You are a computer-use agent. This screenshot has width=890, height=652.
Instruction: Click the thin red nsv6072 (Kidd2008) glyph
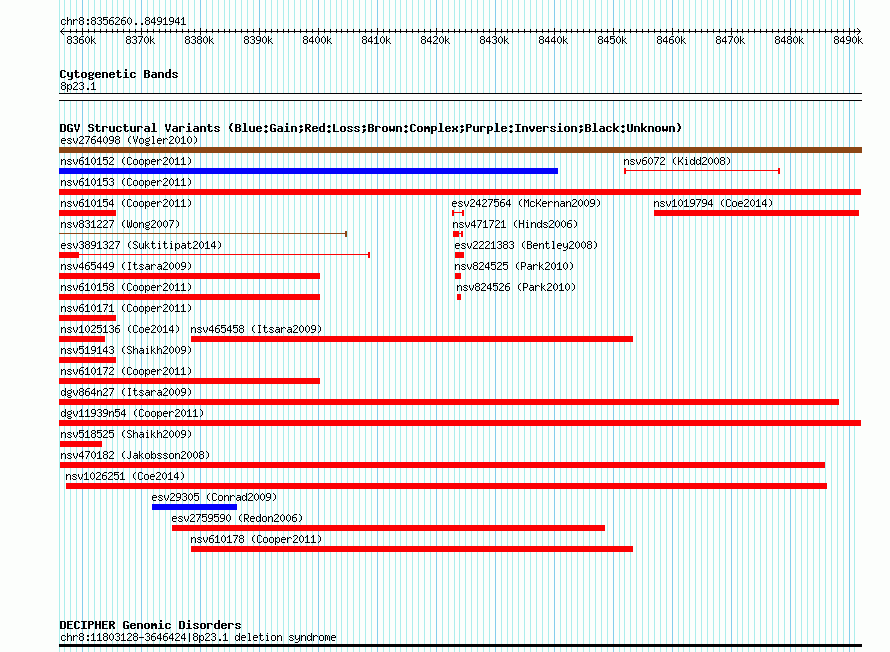702,171
